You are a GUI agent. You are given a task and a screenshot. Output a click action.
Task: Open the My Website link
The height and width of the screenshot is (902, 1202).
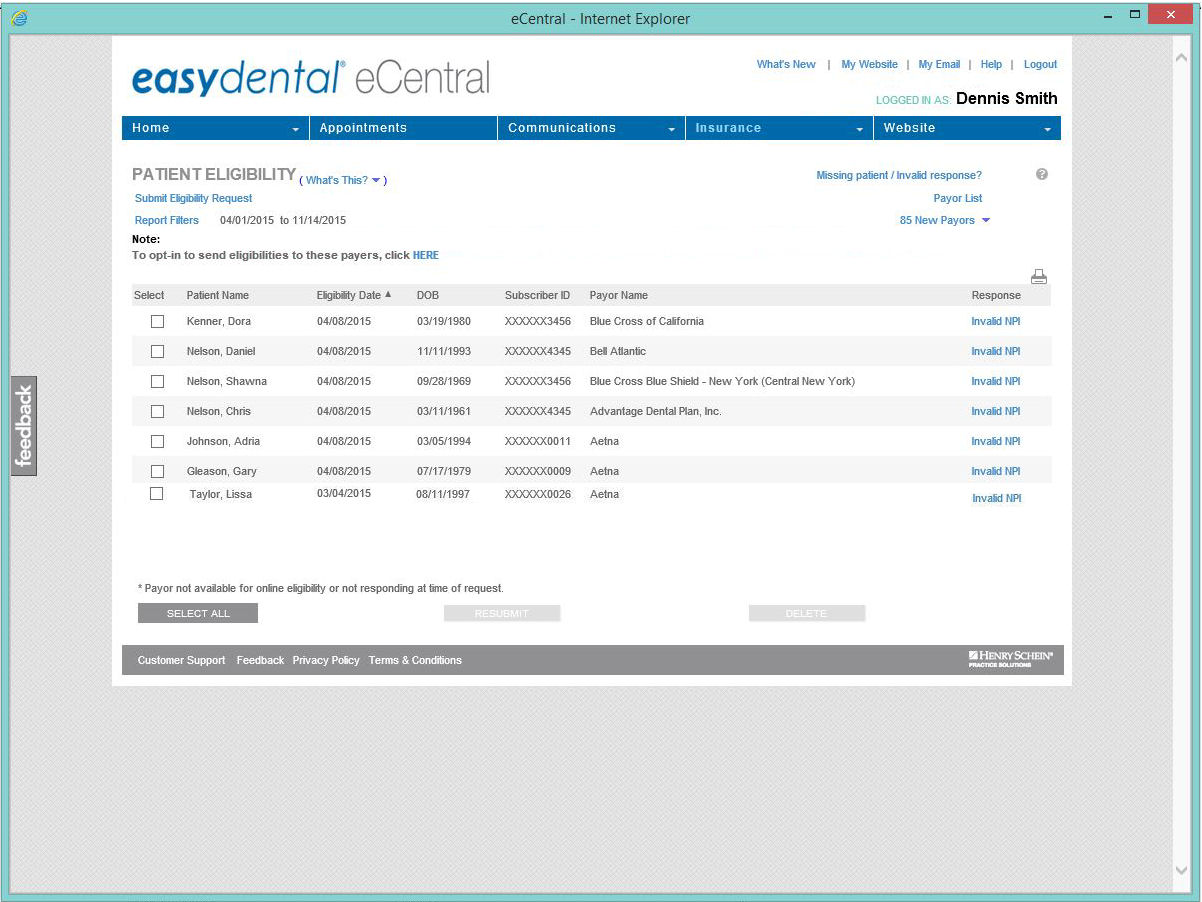(x=869, y=64)
